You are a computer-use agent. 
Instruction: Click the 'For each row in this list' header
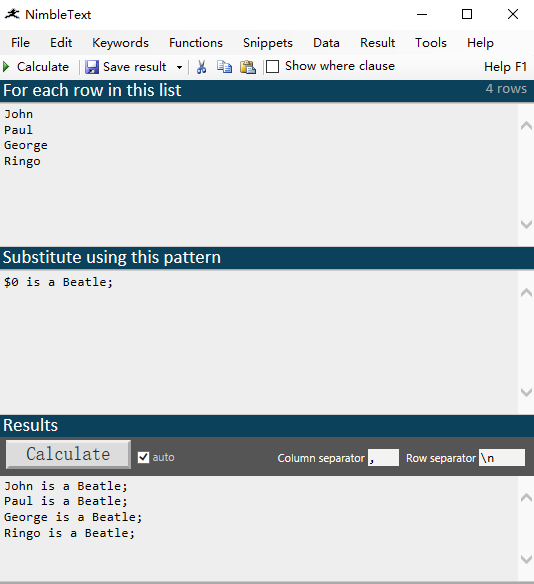pyautogui.click(x=92, y=90)
